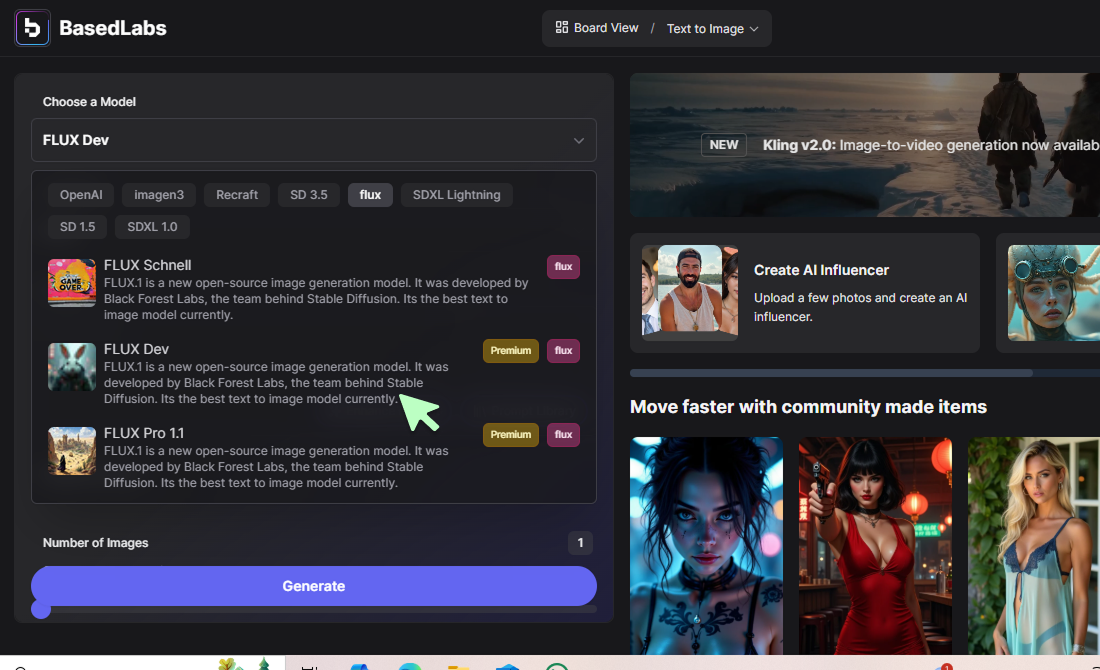1100x670 pixels.
Task: Switch to the SD 3.5 tab
Action: coord(309,195)
